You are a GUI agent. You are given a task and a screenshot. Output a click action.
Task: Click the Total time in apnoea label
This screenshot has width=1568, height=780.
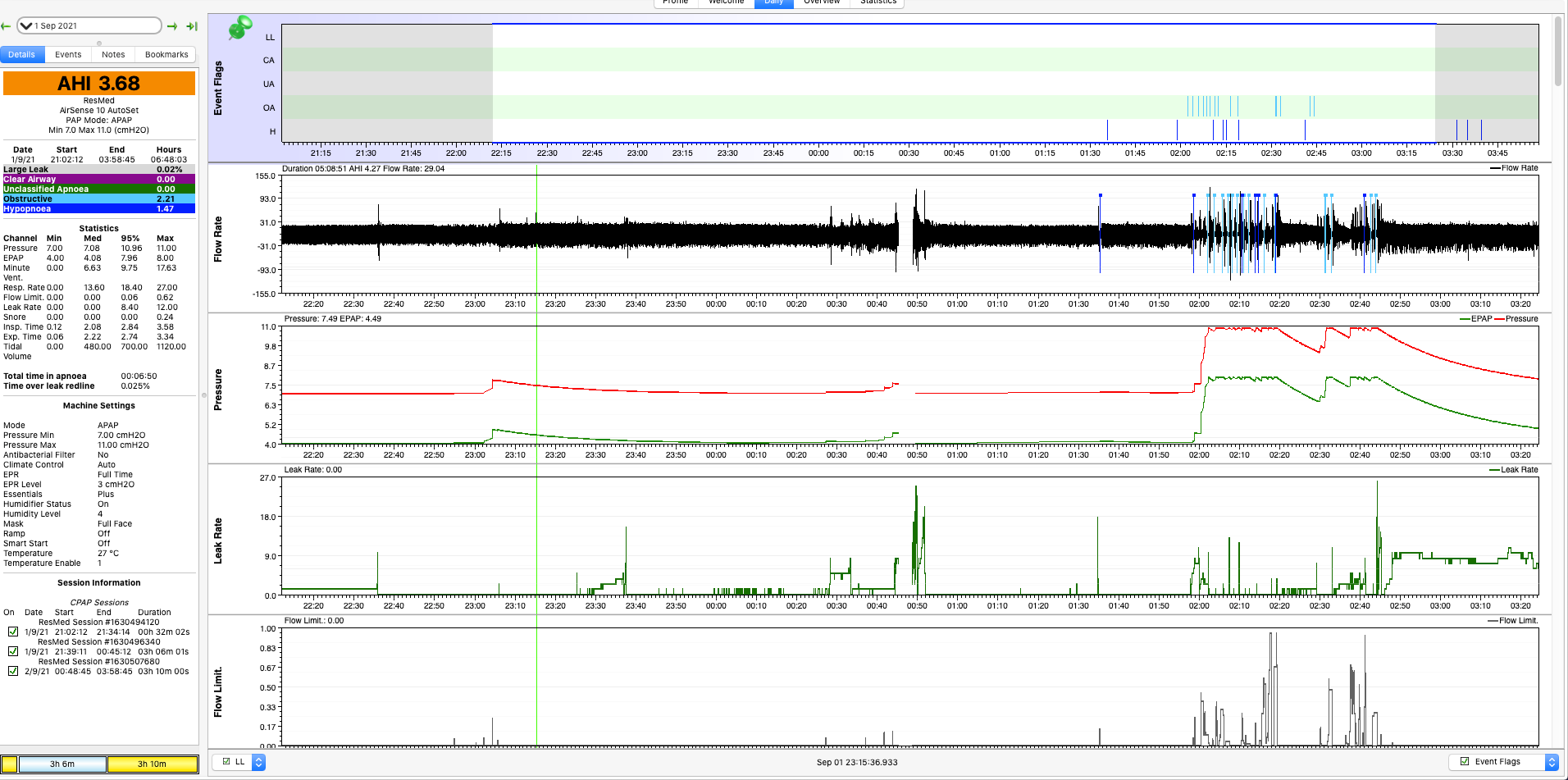pos(45,376)
